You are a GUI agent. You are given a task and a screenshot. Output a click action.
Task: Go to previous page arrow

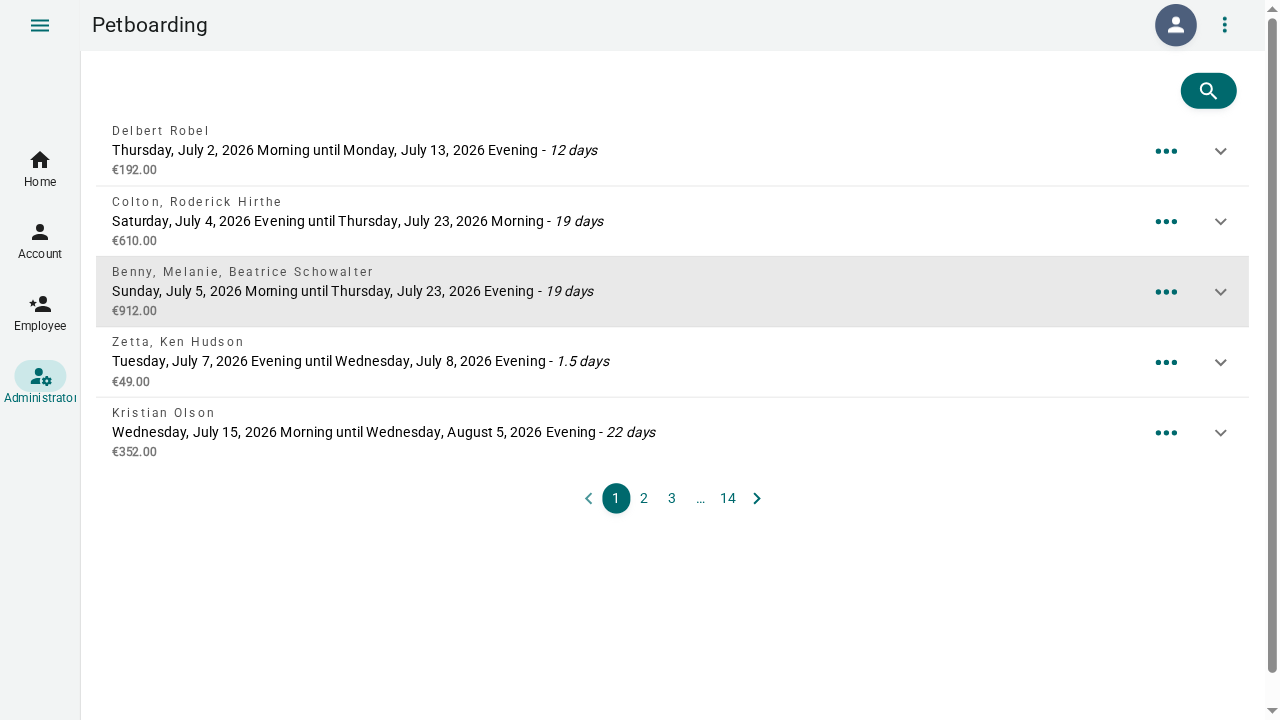588,498
